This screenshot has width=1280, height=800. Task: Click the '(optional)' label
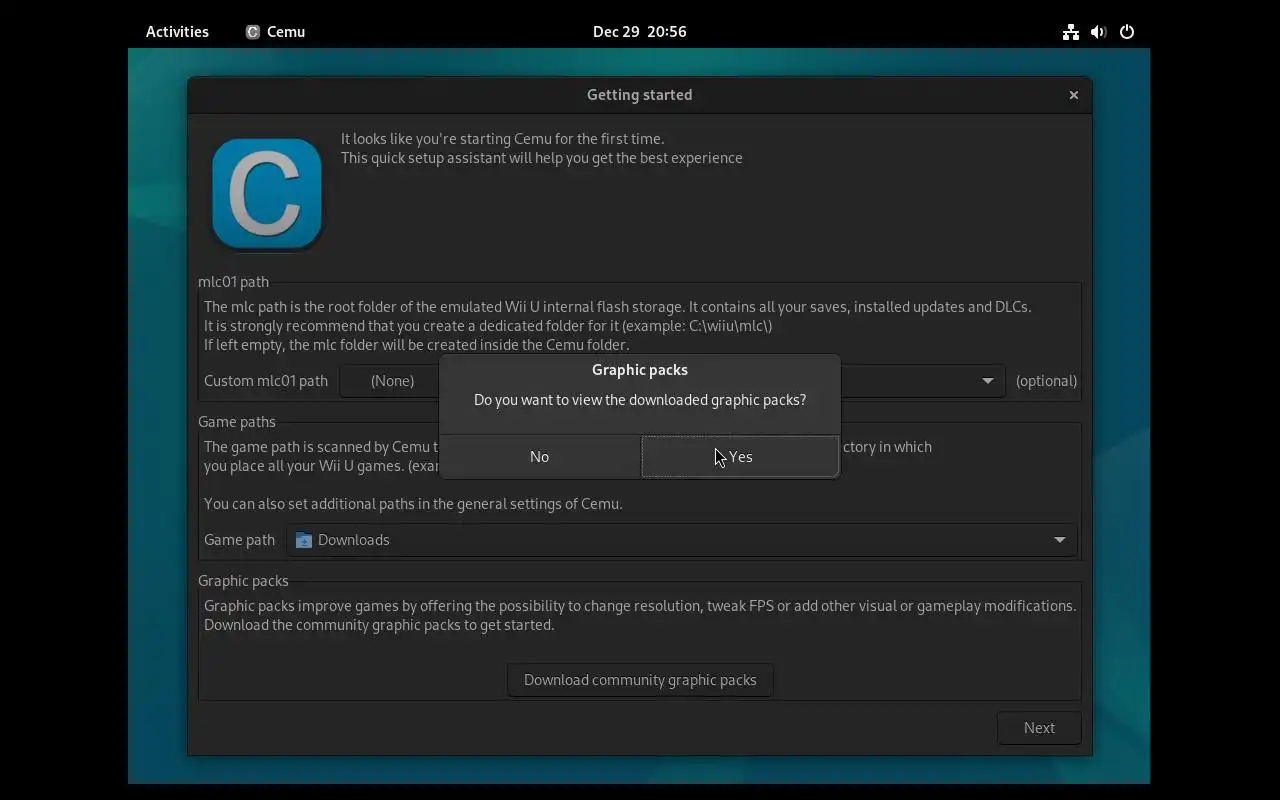1046,381
